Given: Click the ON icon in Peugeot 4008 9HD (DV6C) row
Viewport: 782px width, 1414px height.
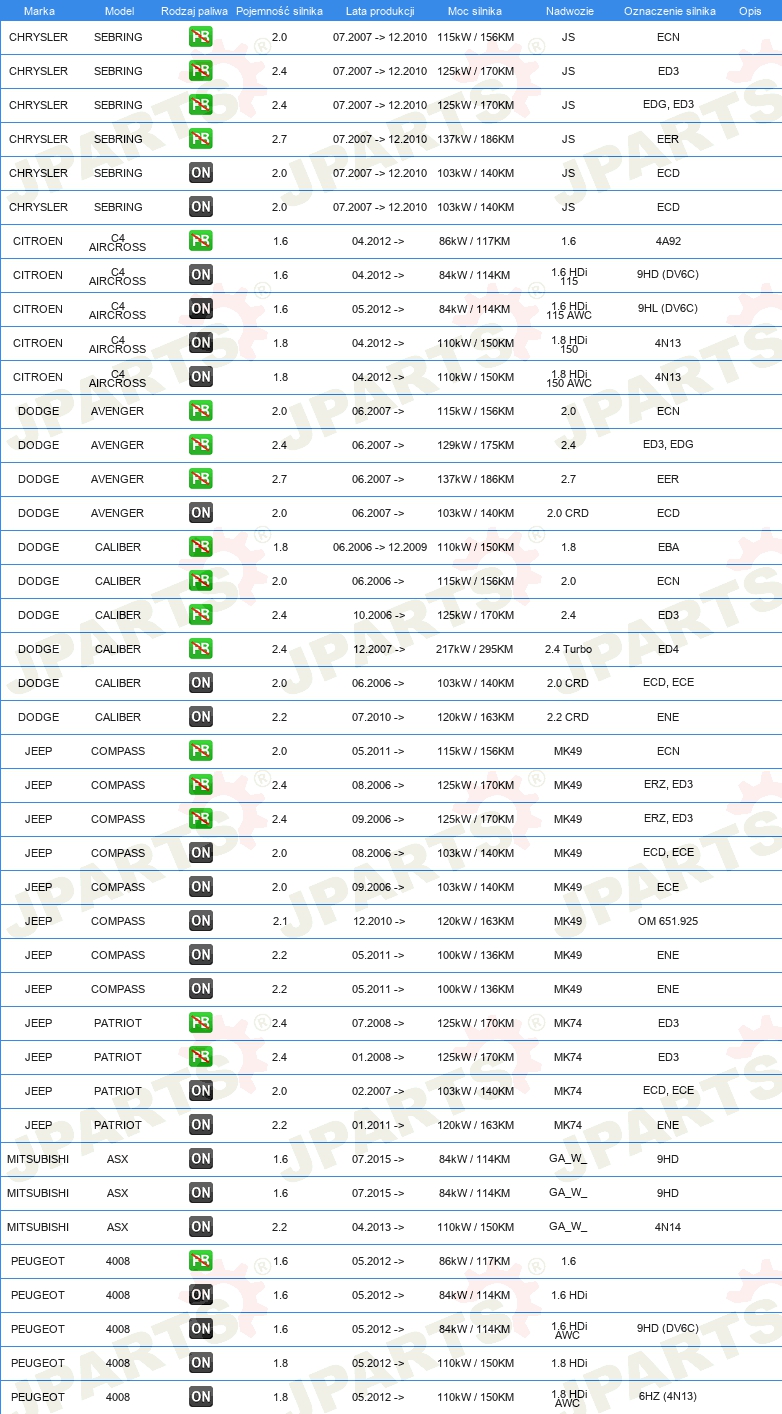Looking at the screenshot, I should click(201, 1329).
